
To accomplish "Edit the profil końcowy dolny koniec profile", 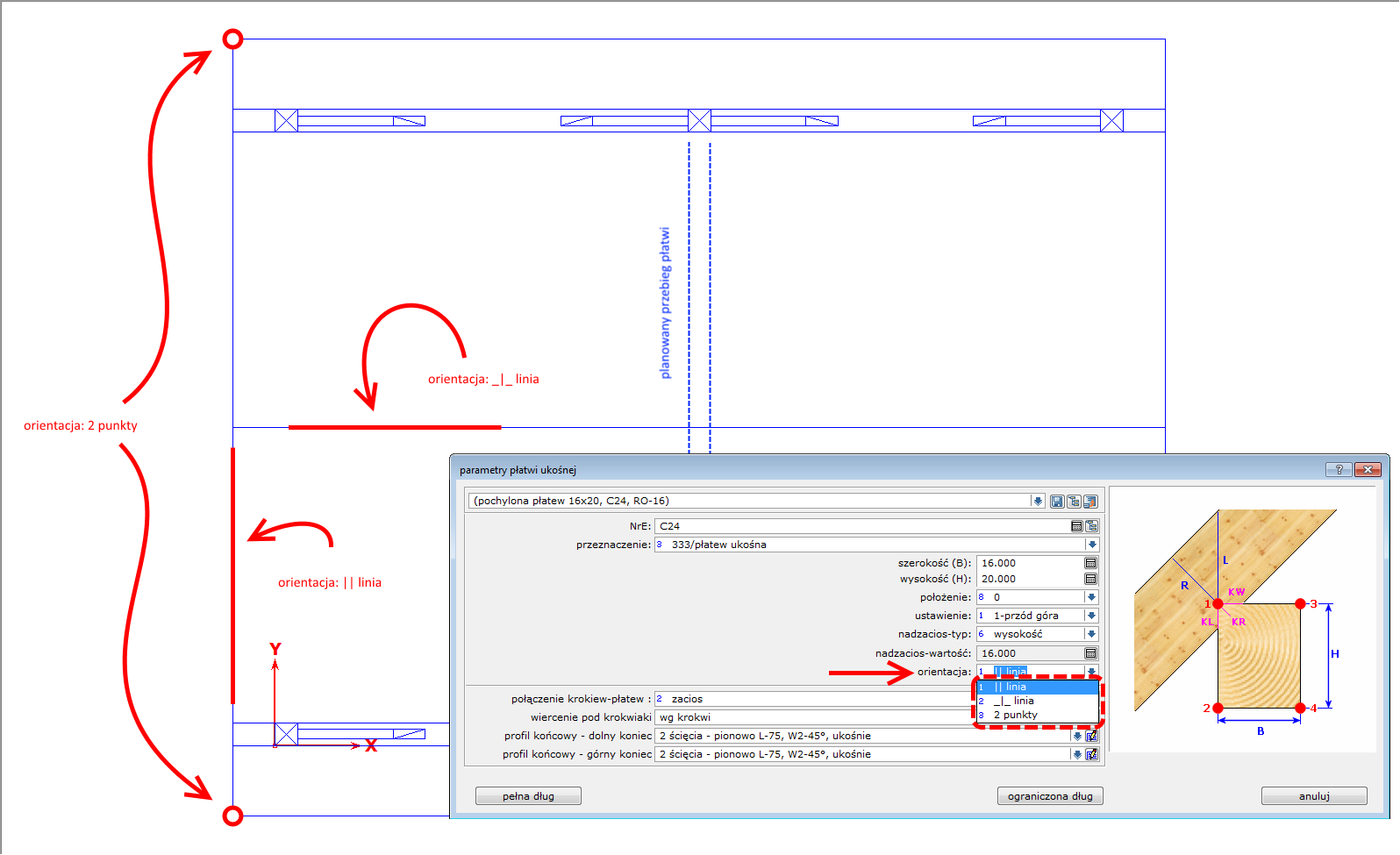I will [1092, 736].
